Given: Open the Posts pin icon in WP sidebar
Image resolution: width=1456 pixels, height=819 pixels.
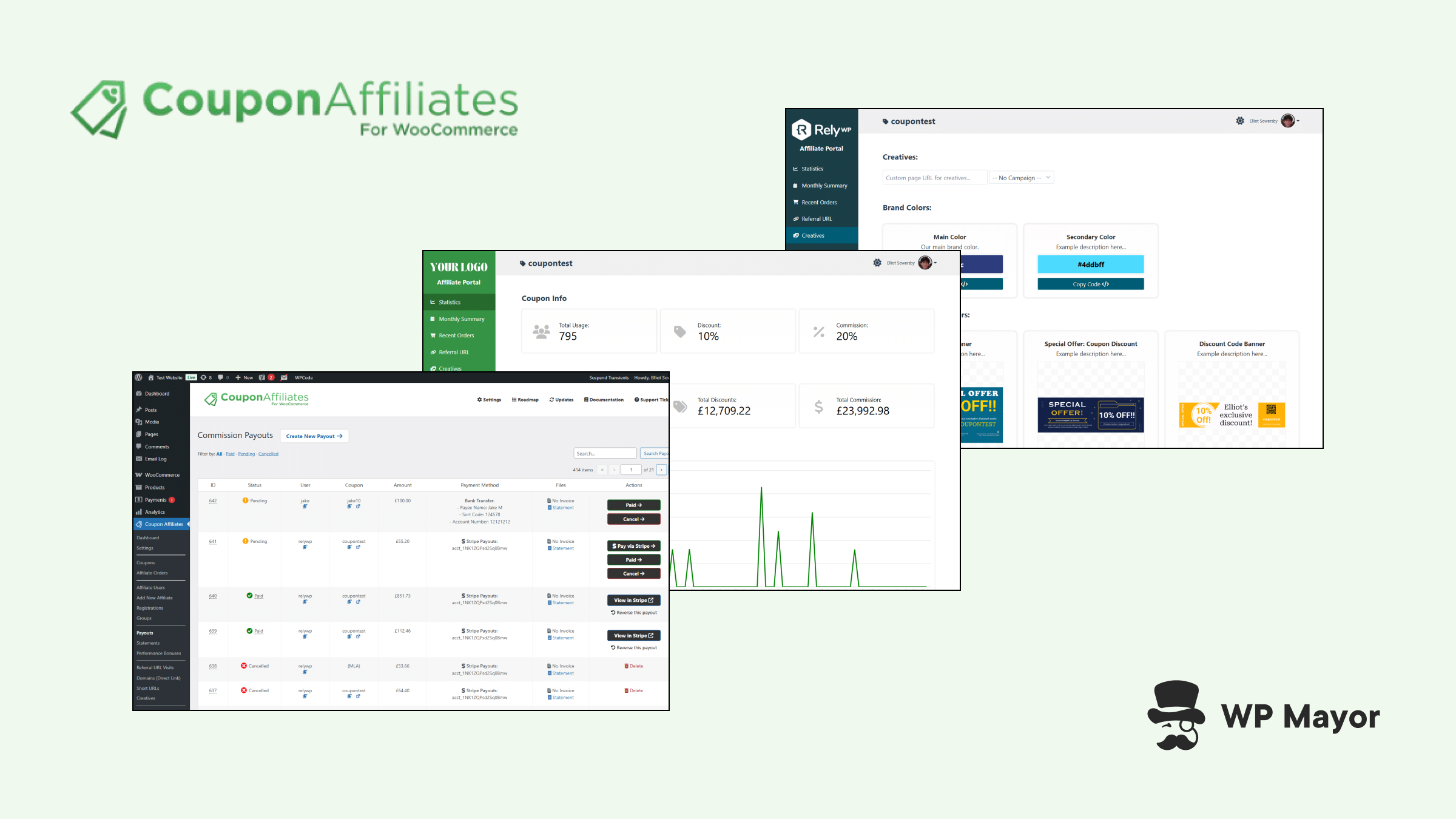Looking at the screenshot, I should [139, 409].
